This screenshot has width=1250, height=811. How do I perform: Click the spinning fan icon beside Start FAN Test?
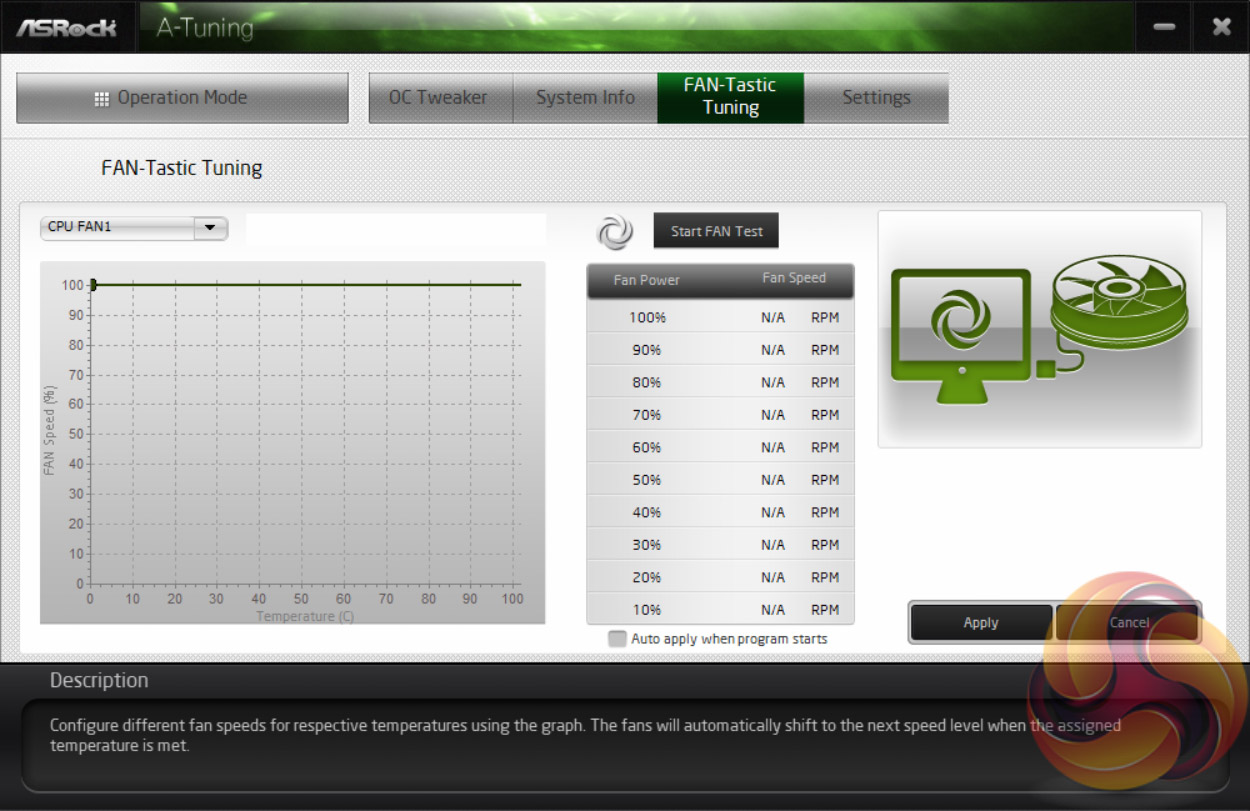615,232
